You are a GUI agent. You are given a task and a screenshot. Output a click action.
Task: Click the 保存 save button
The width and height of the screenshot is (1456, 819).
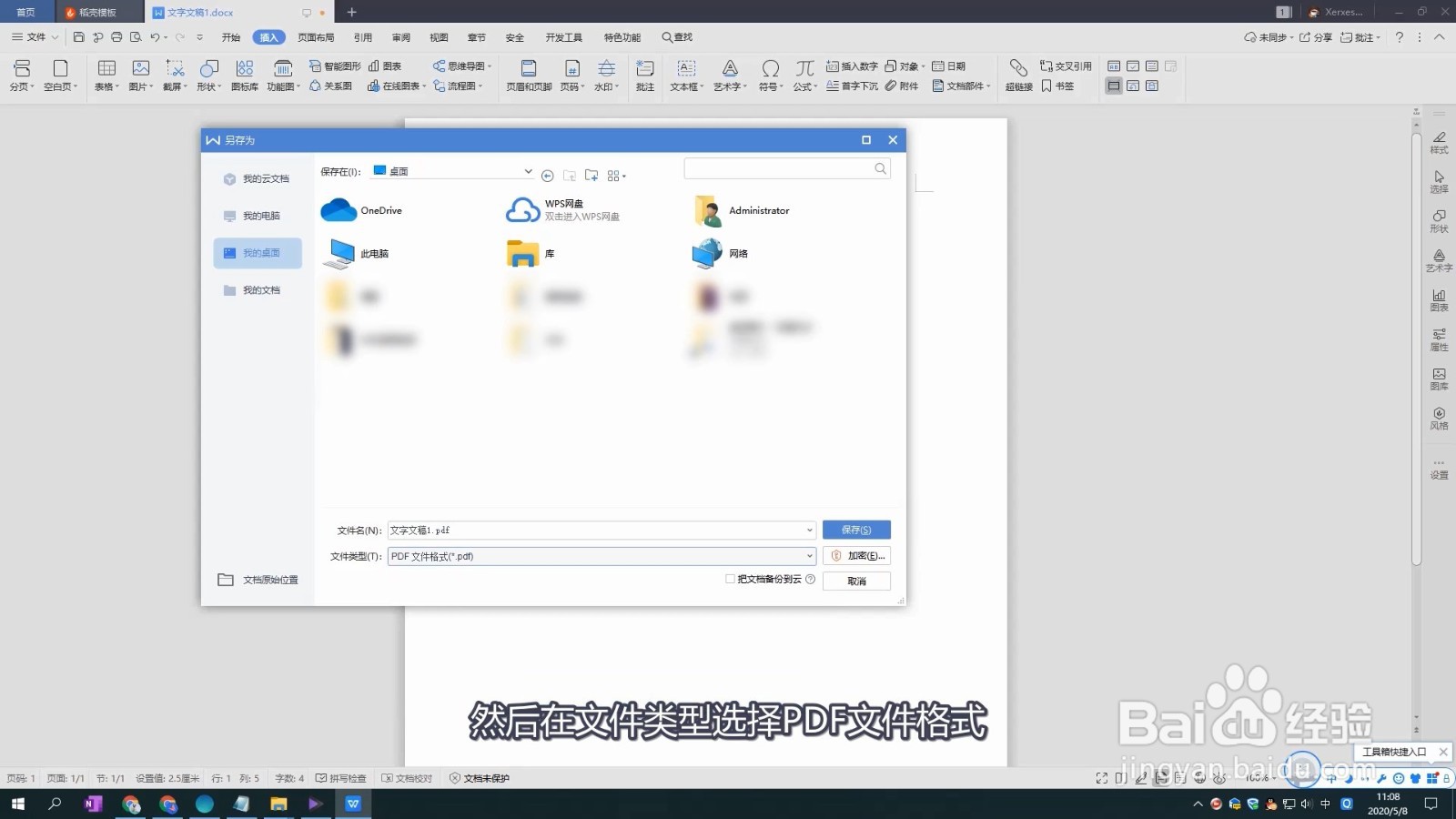tap(855, 529)
